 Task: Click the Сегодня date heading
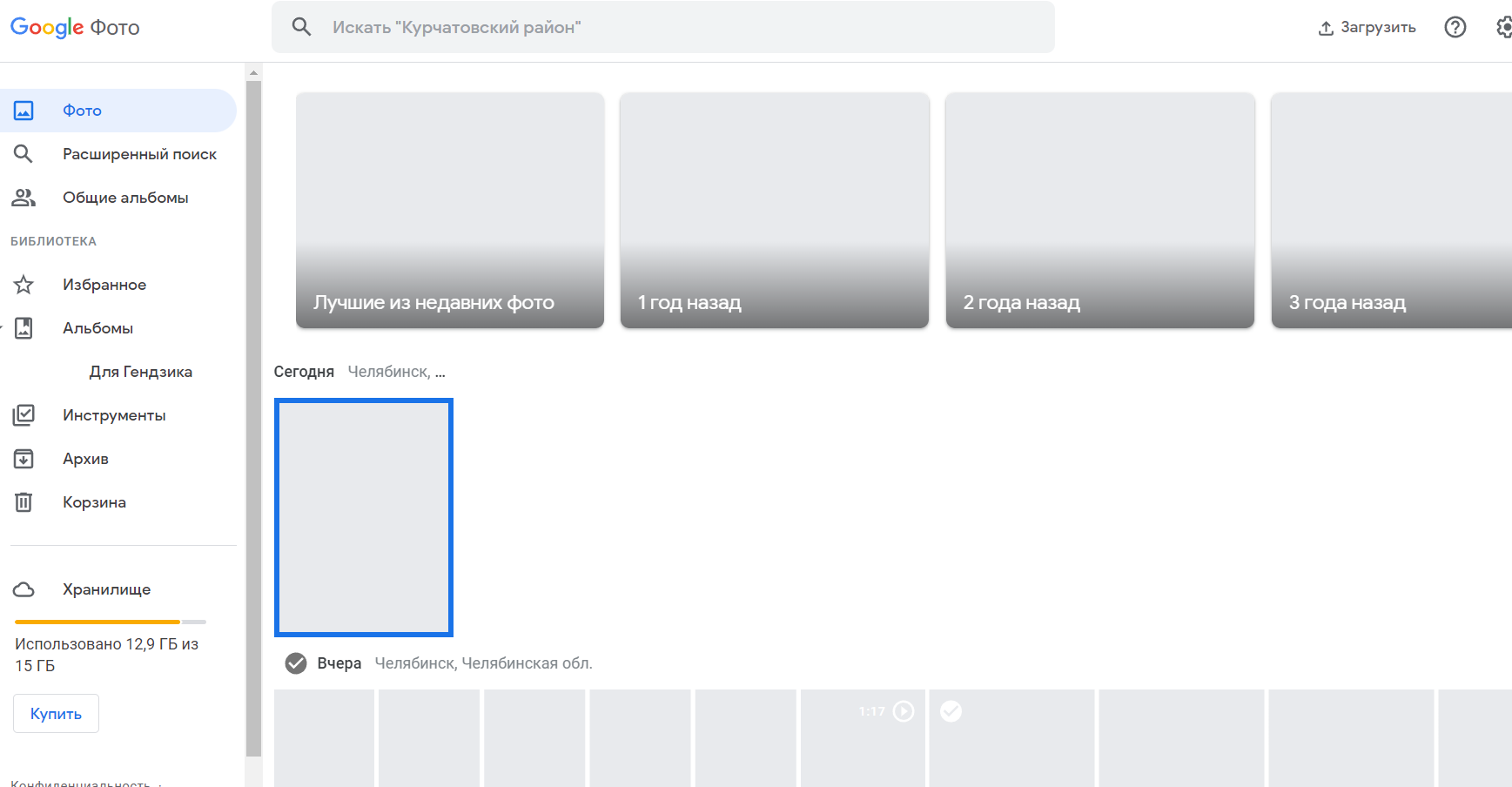coord(304,372)
